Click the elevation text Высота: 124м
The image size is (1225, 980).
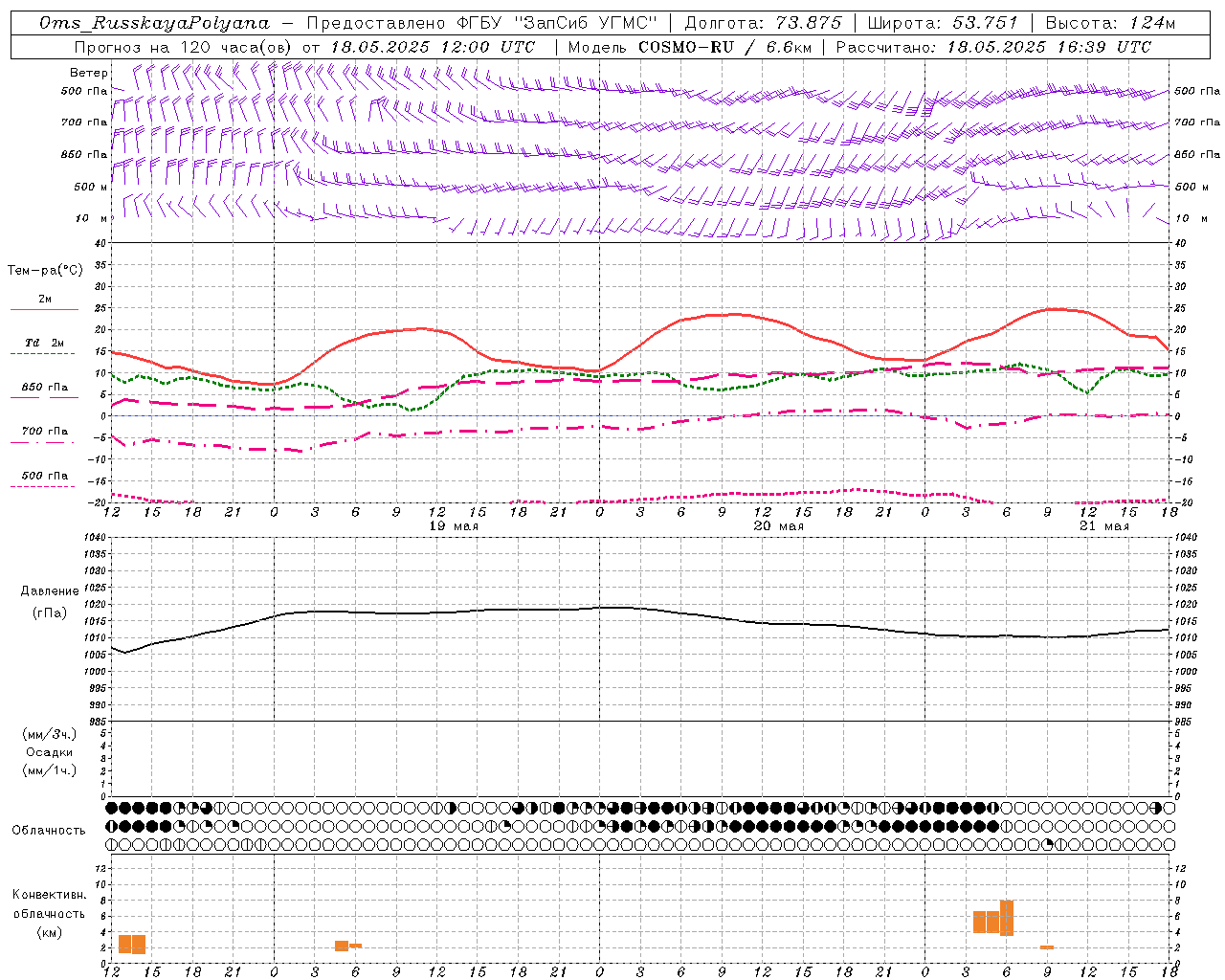click(1110, 22)
